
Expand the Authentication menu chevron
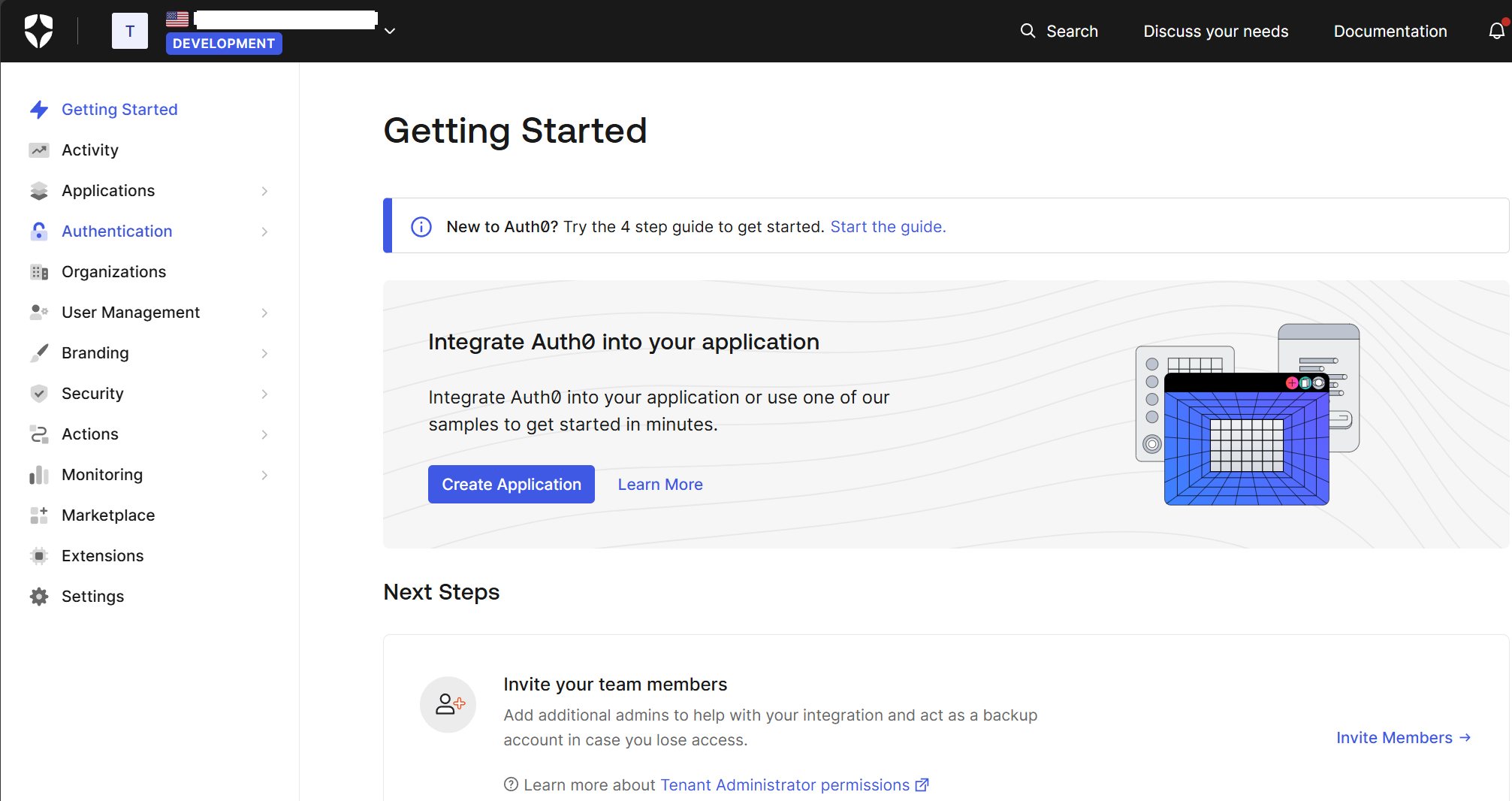pyautogui.click(x=264, y=231)
